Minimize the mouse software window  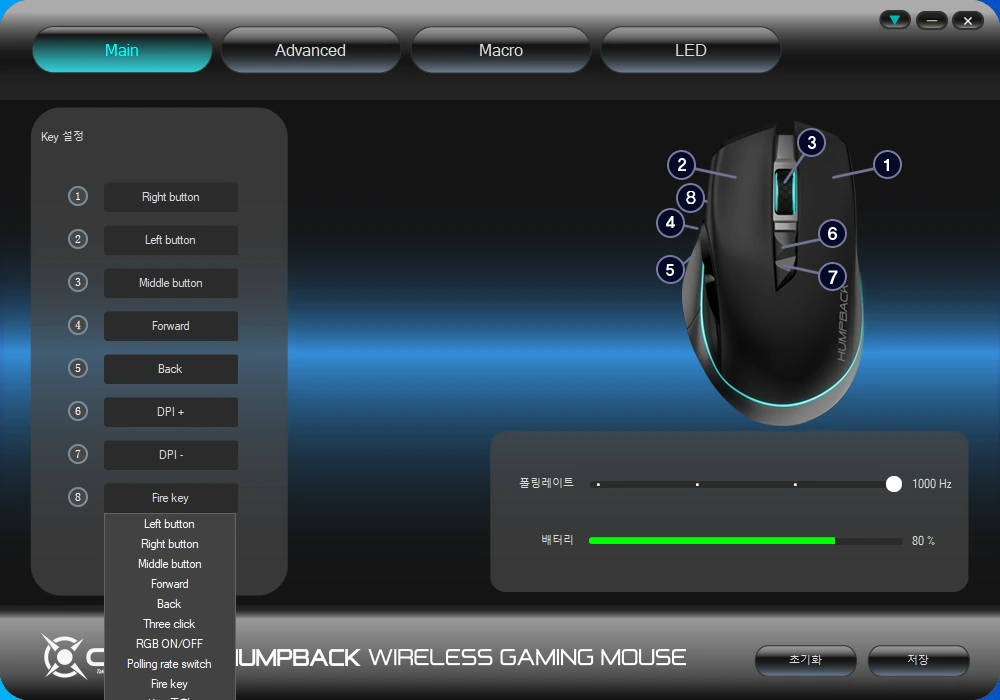click(x=932, y=20)
